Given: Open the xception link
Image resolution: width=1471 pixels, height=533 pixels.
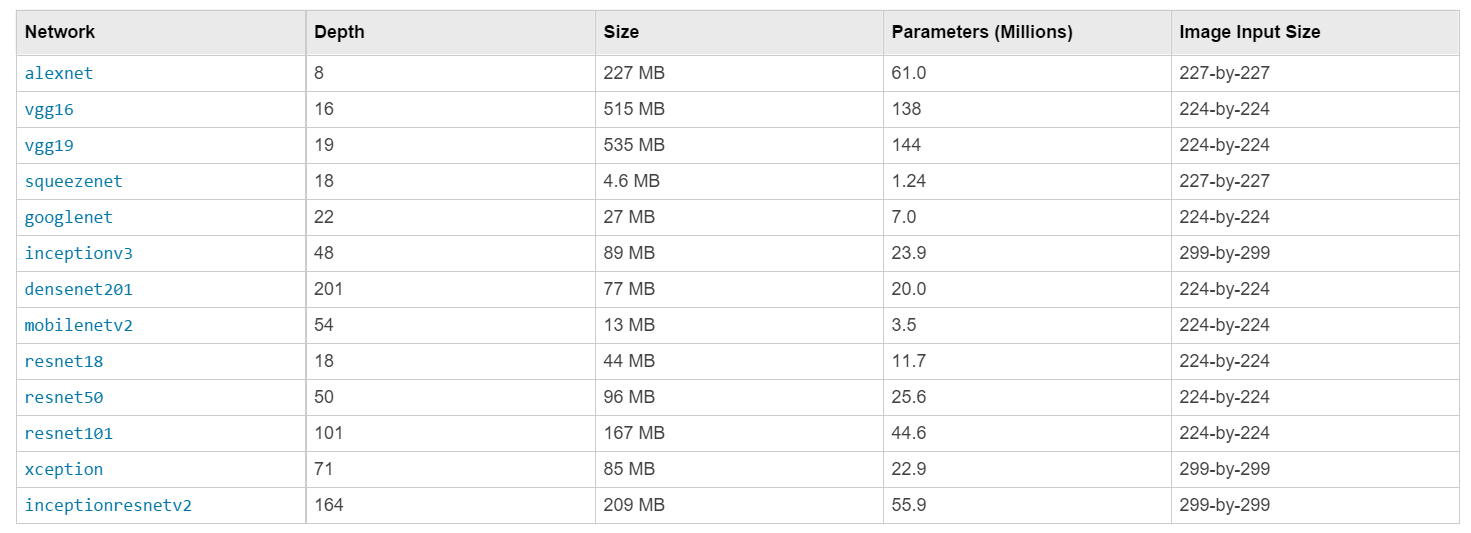Looking at the screenshot, I should [64, 469].
